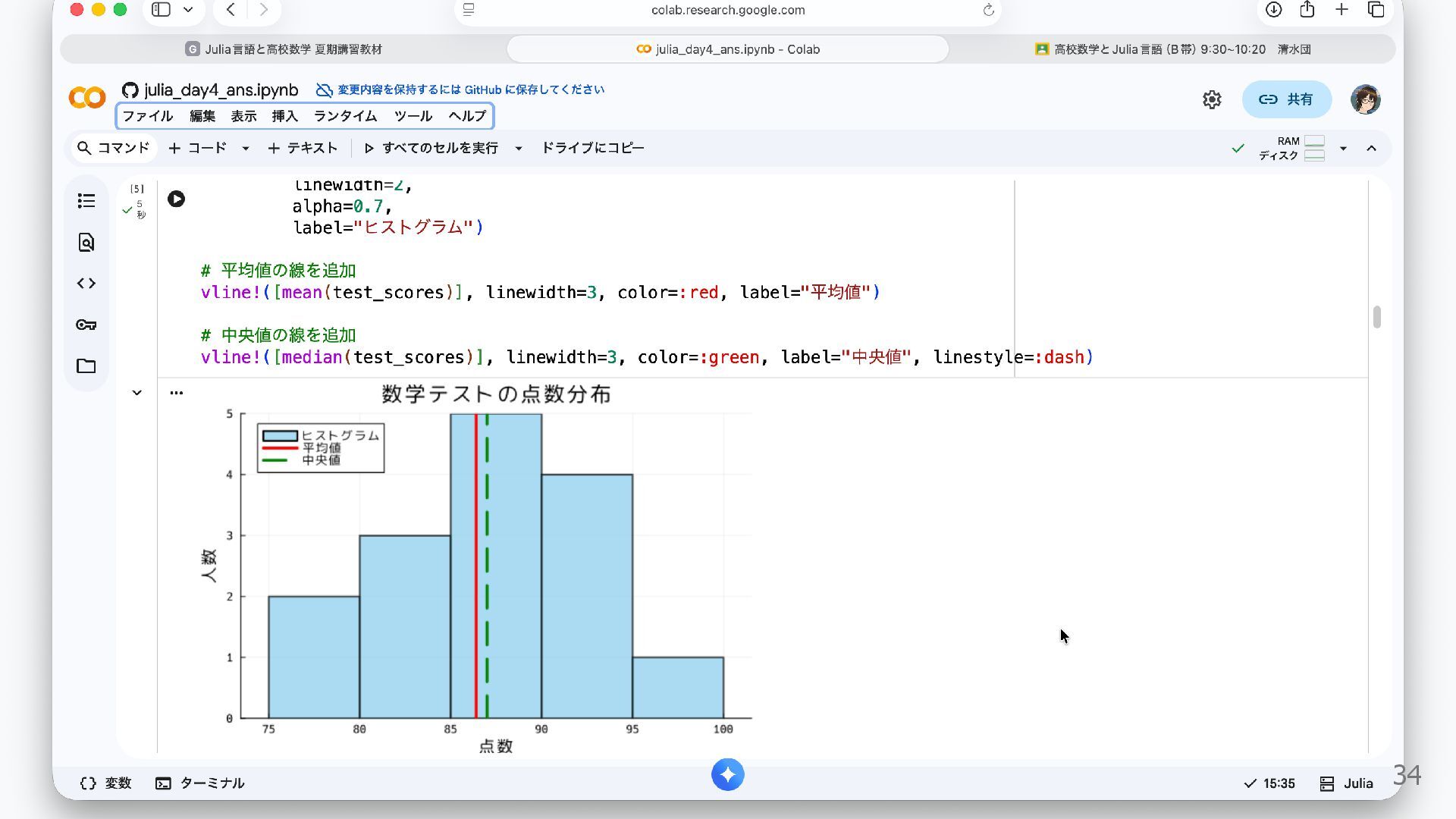Screen dimensions: 1456x819
Task: Click the Gemini sparkle assistant button
Action: coord(727,774)
